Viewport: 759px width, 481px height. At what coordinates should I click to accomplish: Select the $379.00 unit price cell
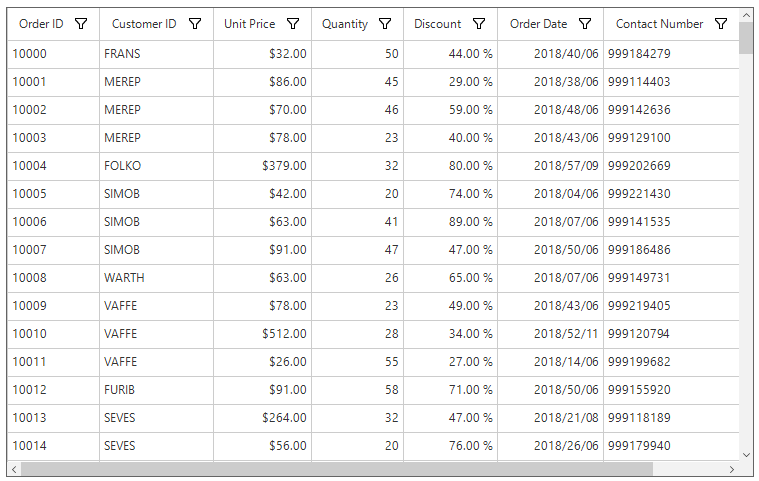coord(262,166)
